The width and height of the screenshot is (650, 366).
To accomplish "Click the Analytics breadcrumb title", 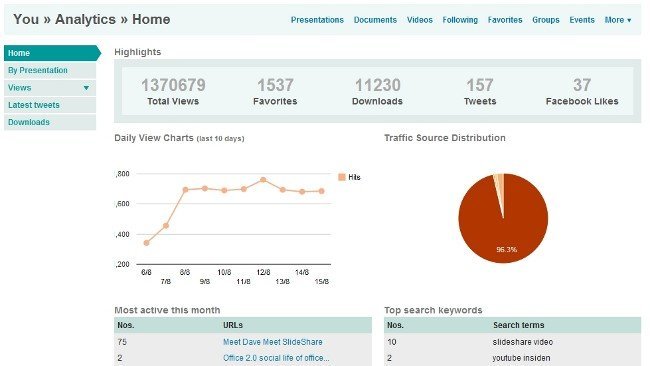I will 85,19.
